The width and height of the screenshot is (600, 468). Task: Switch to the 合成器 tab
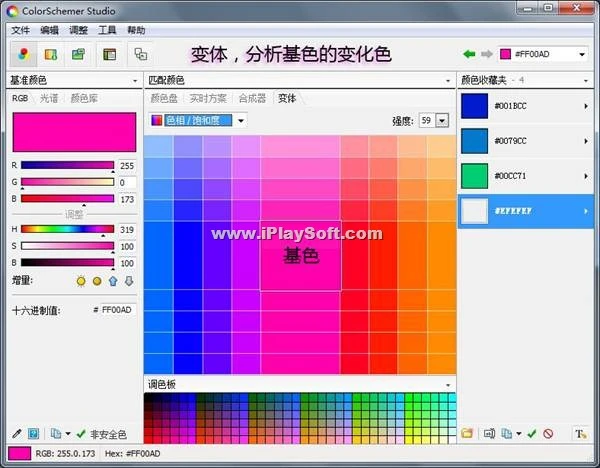252,98
